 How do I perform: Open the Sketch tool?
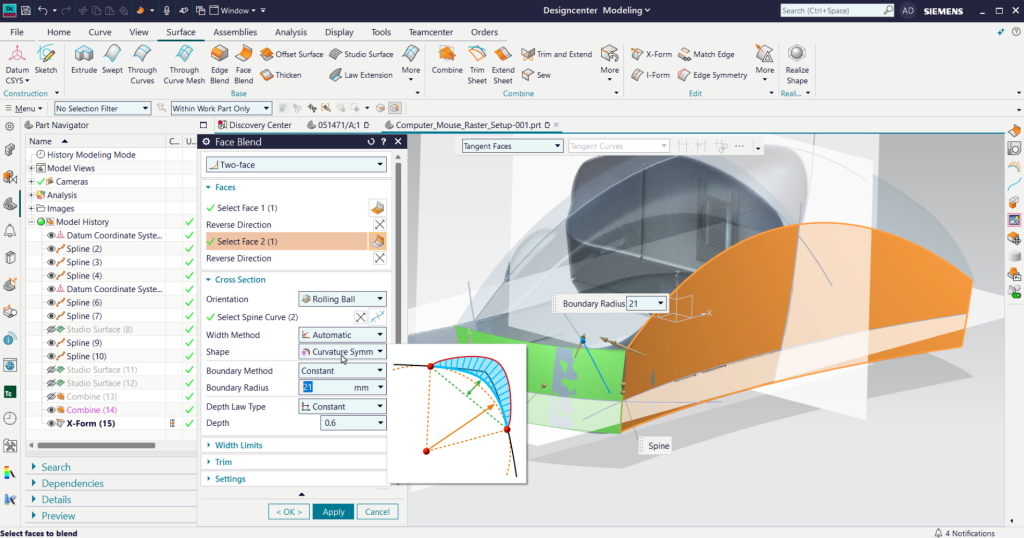click(x=46, y=59)
